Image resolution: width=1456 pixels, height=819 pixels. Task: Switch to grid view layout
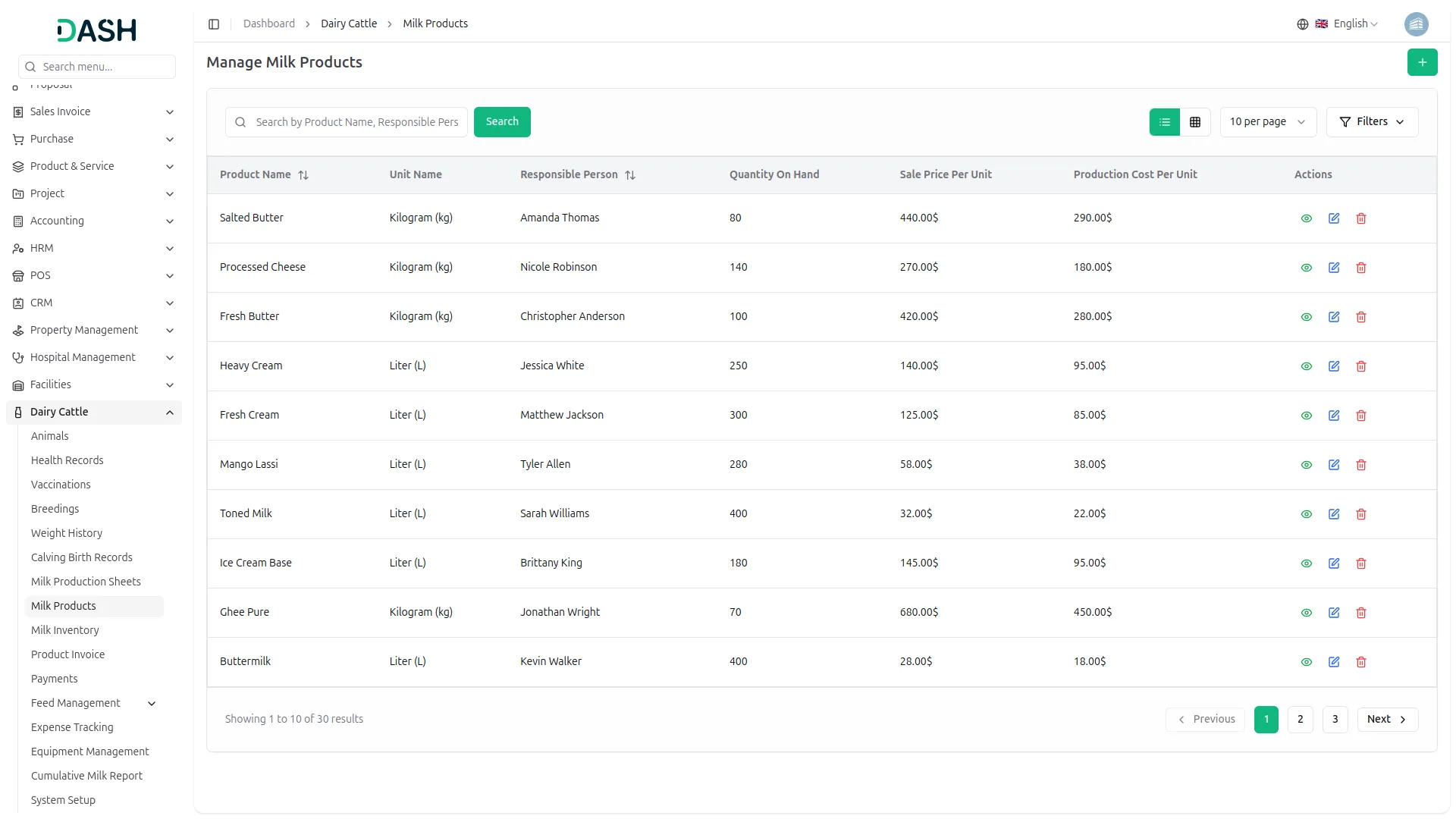1195,122
